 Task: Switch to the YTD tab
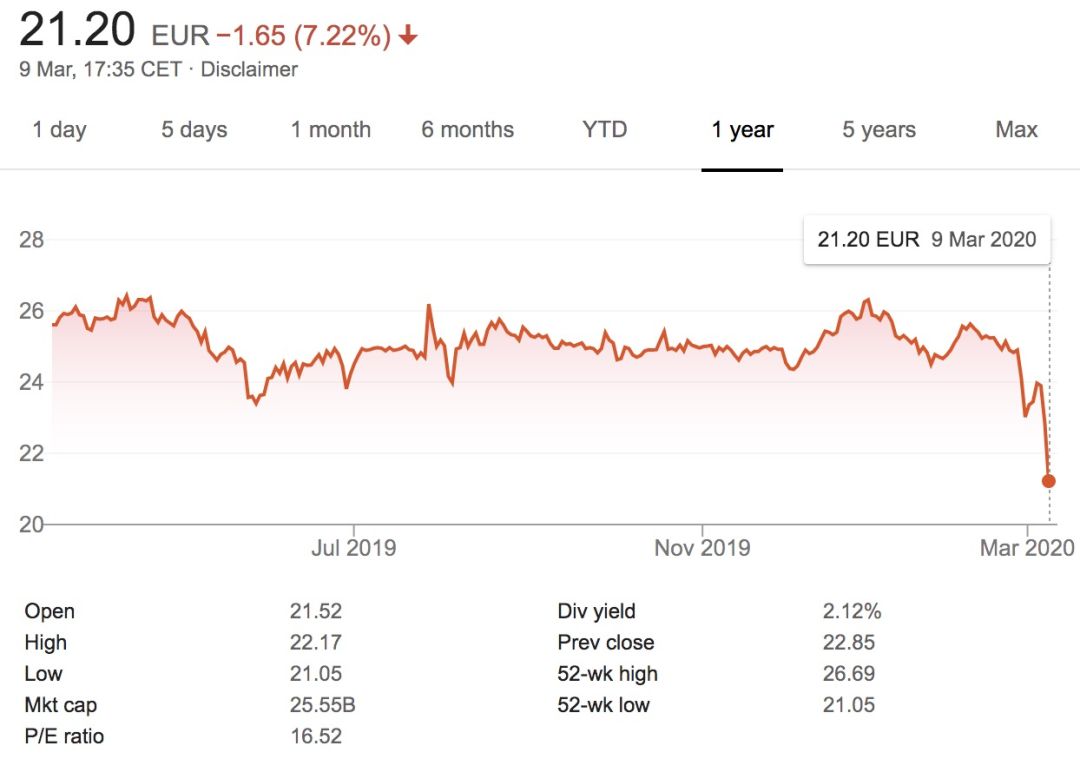click(x=604, y=130)
